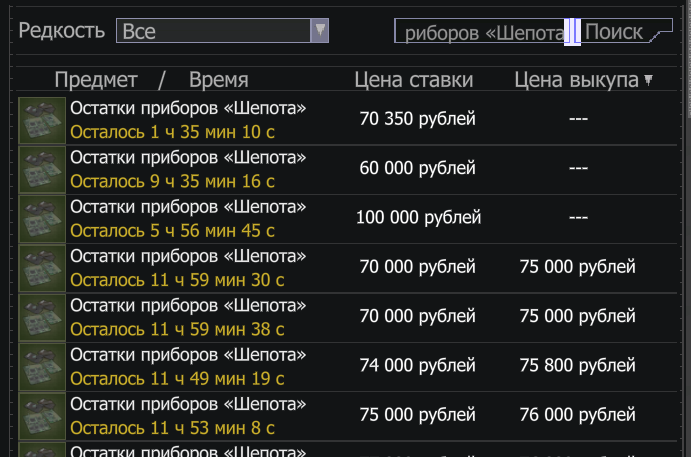Click item icon of lot with 11 h 59 min 38 s left
The image size is (691, 457).
click(42, 317)
